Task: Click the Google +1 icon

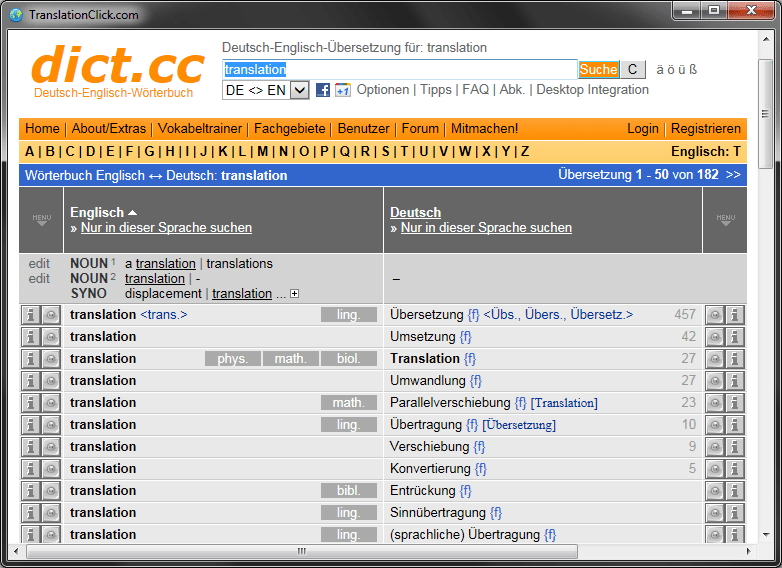Action: point(343,90)
